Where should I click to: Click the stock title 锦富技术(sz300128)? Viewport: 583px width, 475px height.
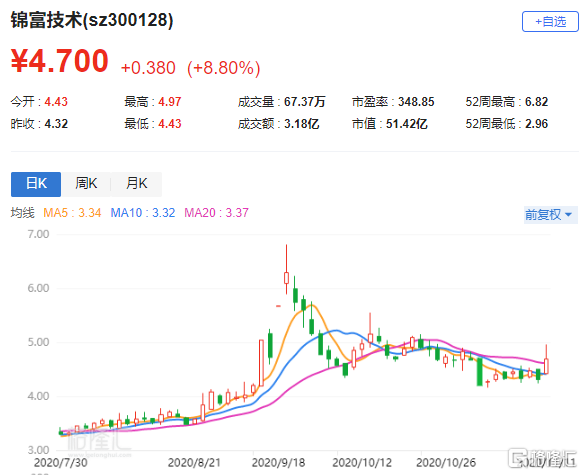(92, 20)
